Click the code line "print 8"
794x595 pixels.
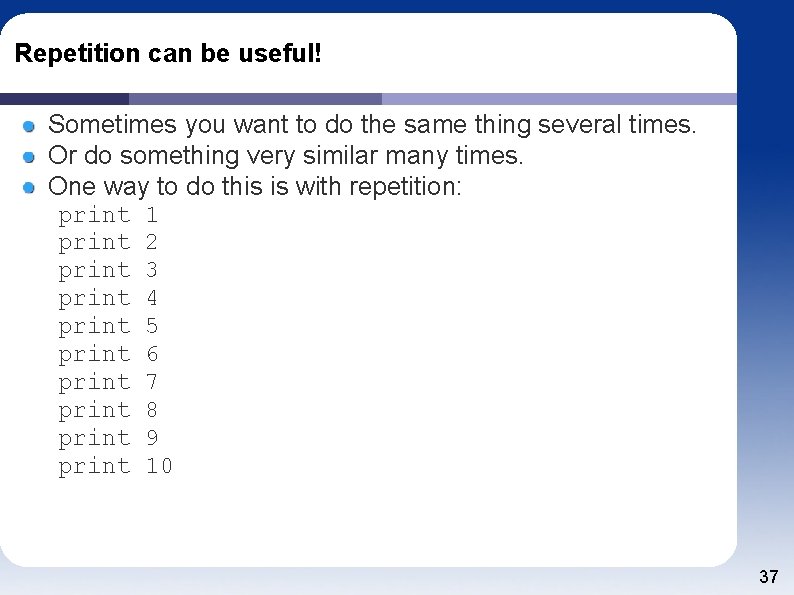click(x=108, y=411)
